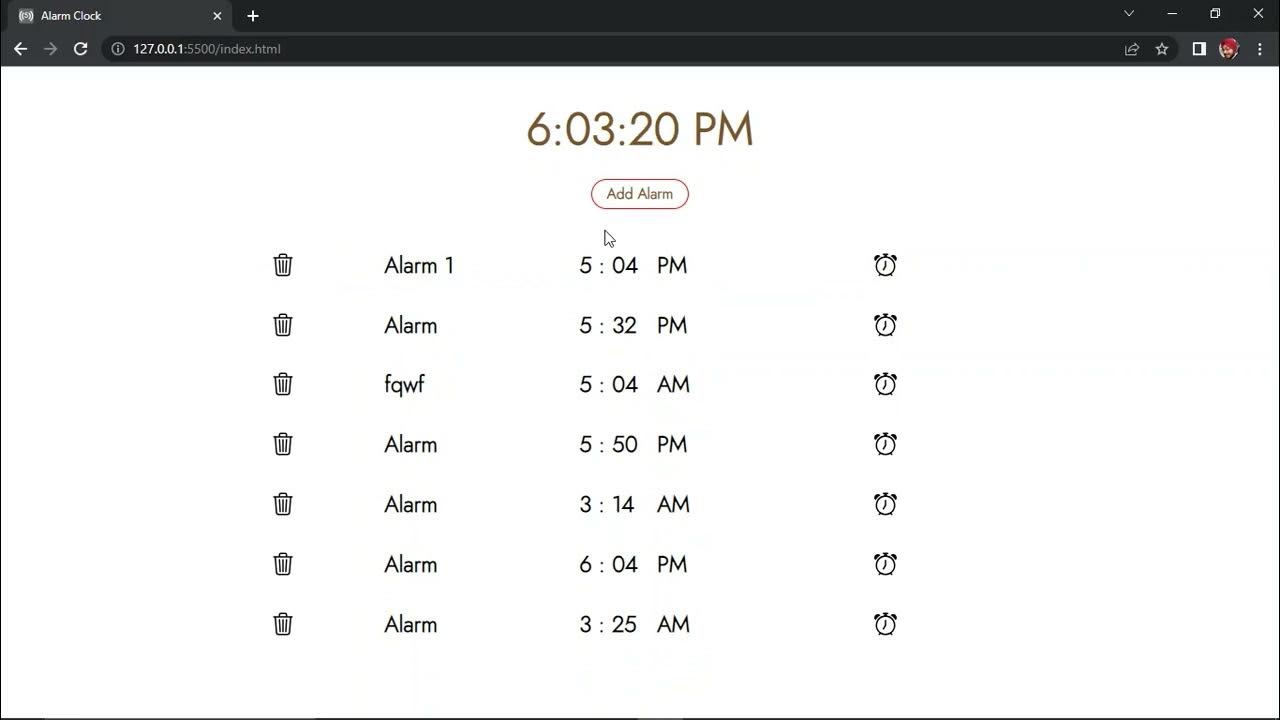Expand the tab search dropdown arrow

pyautogui.click(x=1129, y=14)
